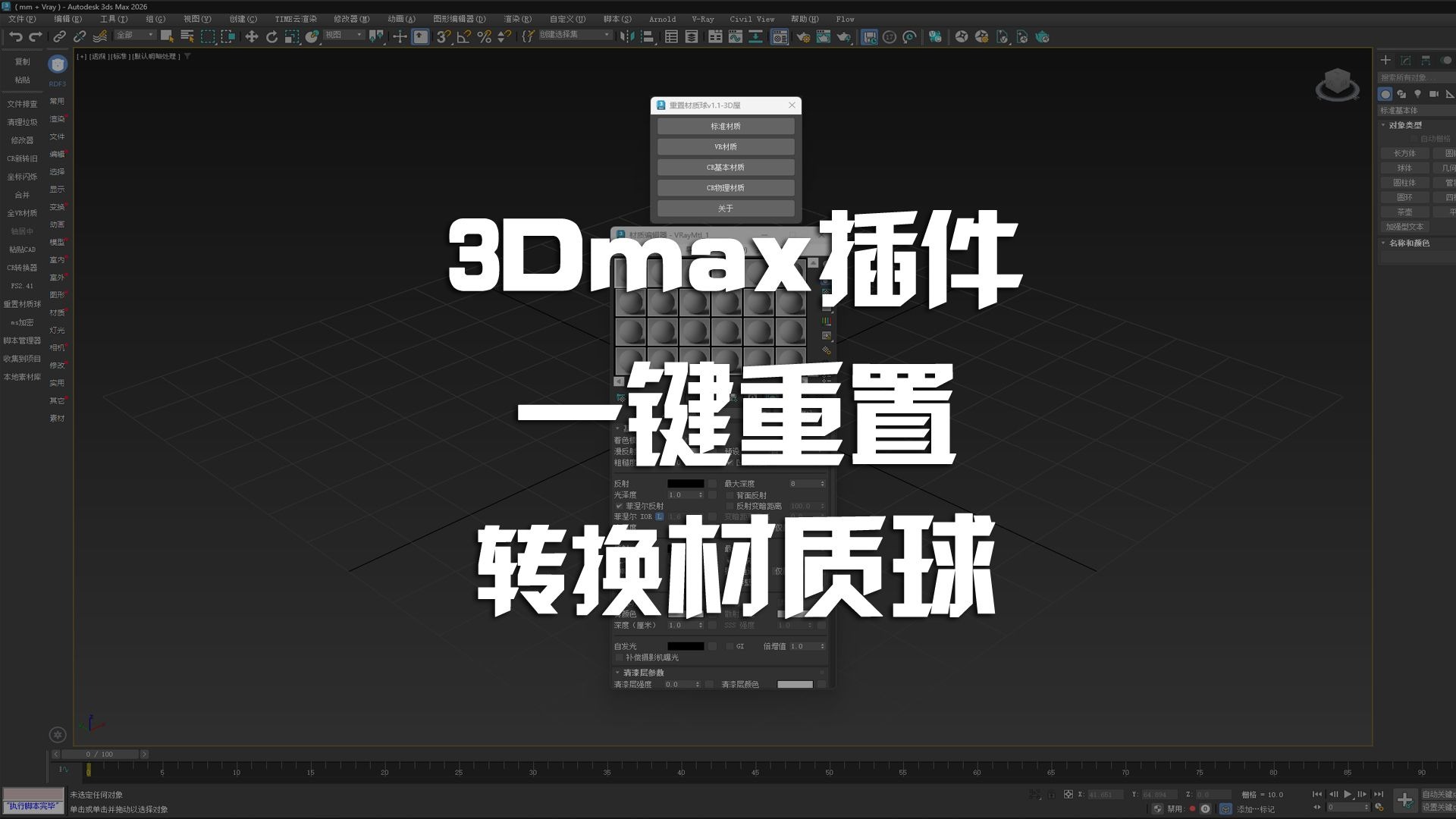
Task: Click the Undo icon
Action: [x=17, y=36]
